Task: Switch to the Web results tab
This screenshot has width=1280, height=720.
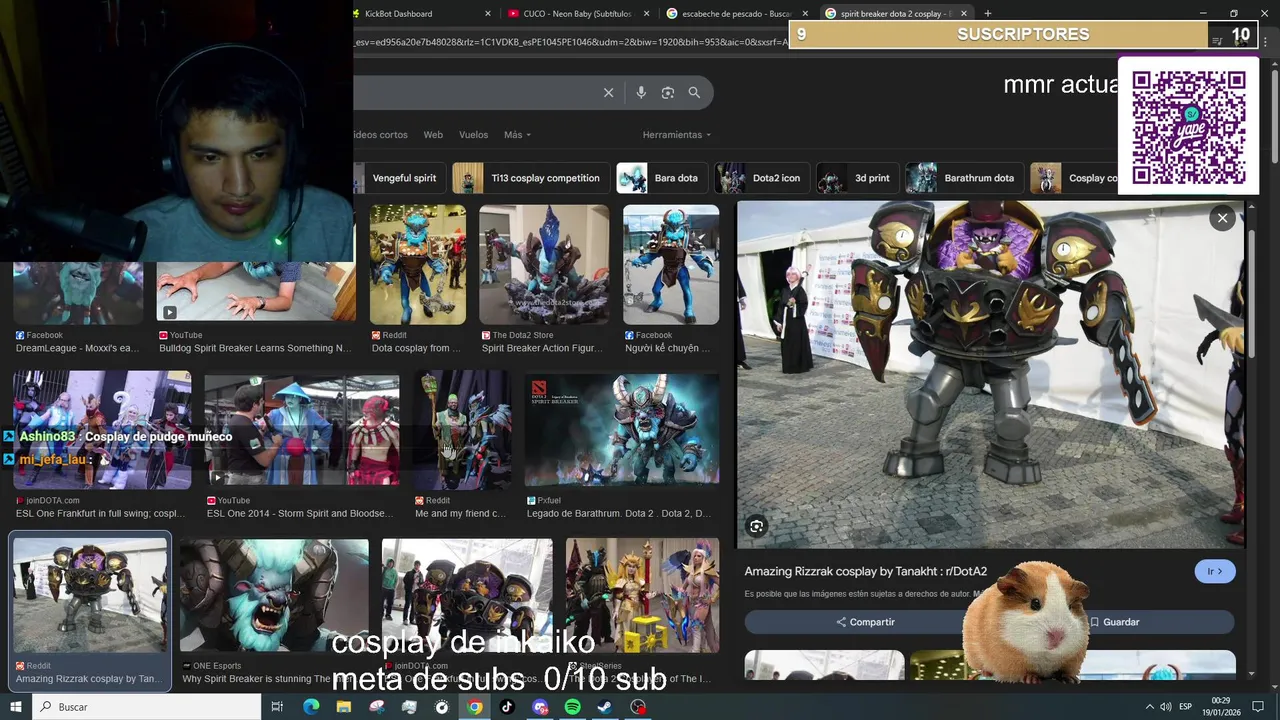Action: click(433, 135)
